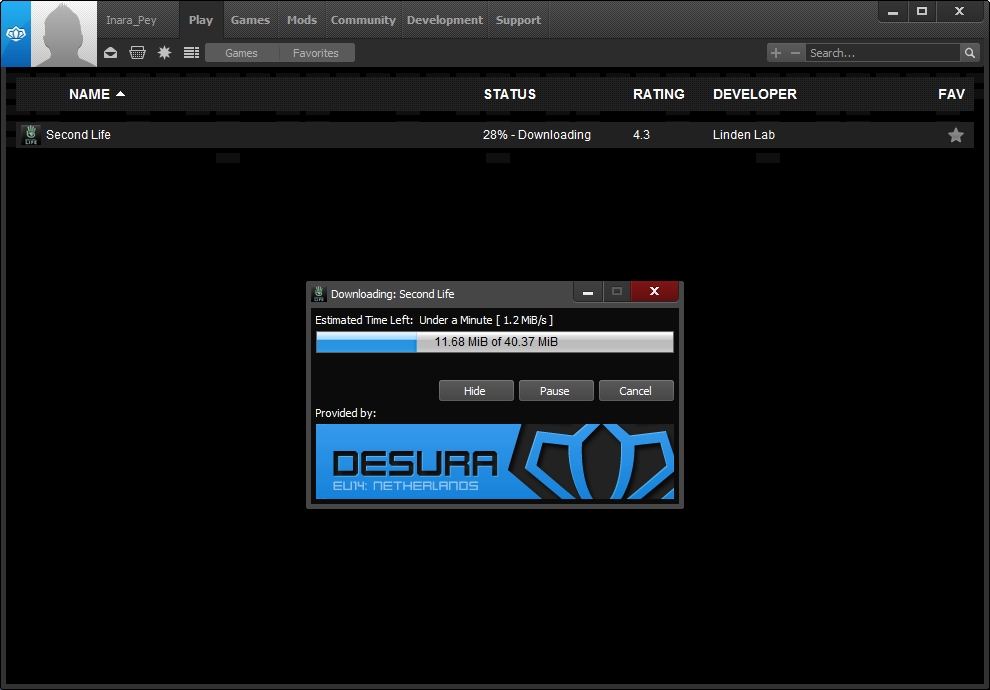Screen dimensions: 990x690
Task: Open the Mods tab
Action: click(302, 20)
